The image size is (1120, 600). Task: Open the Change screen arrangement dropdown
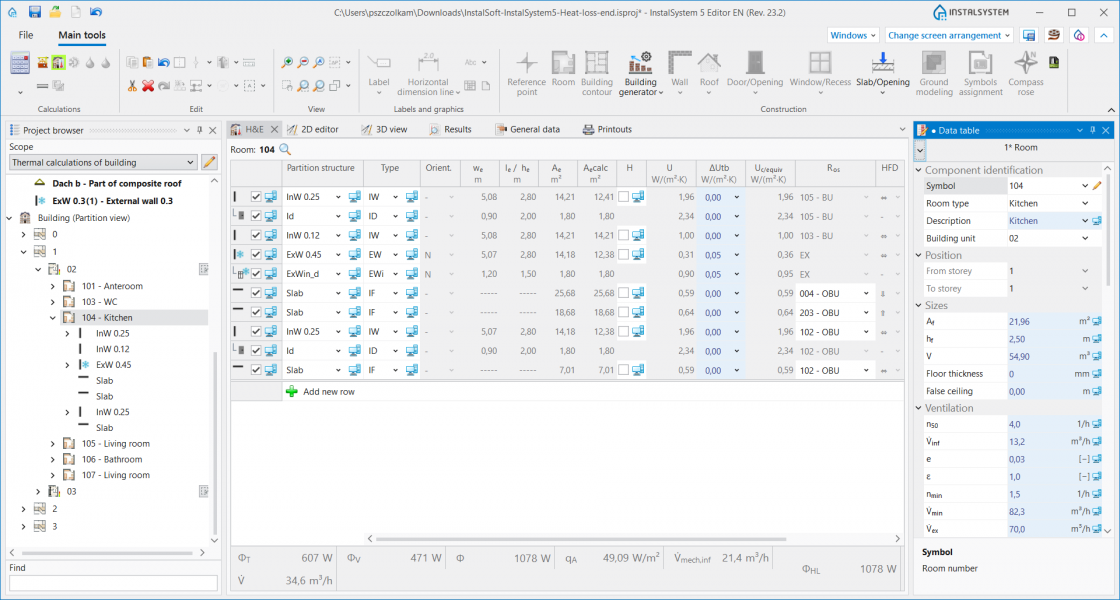pyautogui.click(x=950, y=35)
